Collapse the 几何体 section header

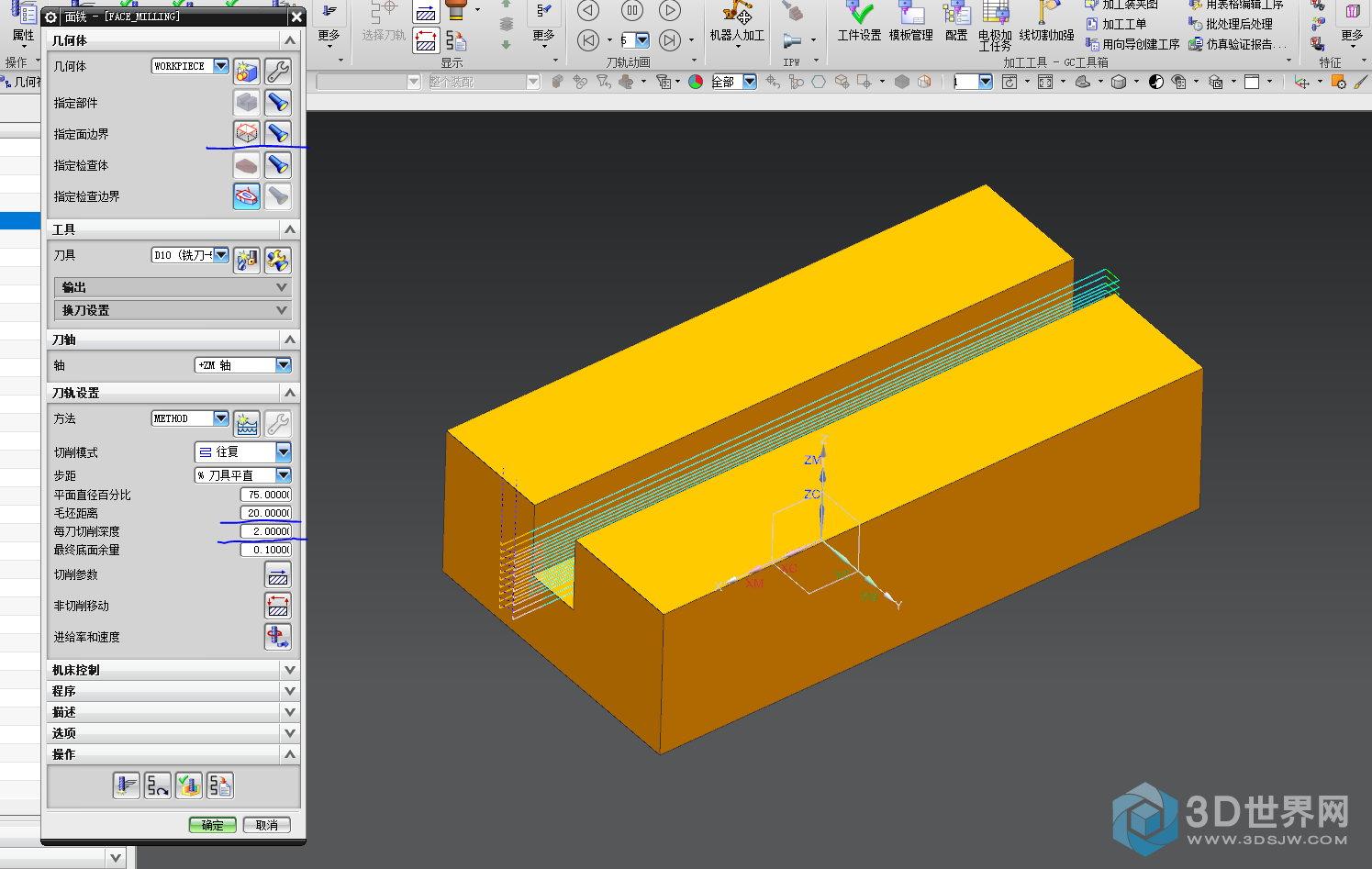click(173, 40)
